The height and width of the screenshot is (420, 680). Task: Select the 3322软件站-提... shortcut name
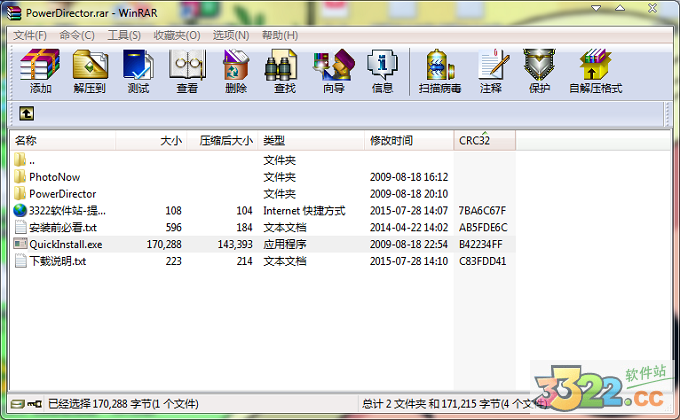[x=67, y=211]
